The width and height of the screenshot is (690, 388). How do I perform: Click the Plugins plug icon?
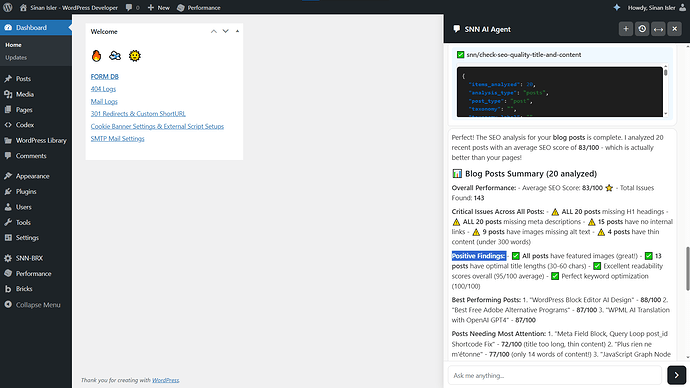[8, 191]
